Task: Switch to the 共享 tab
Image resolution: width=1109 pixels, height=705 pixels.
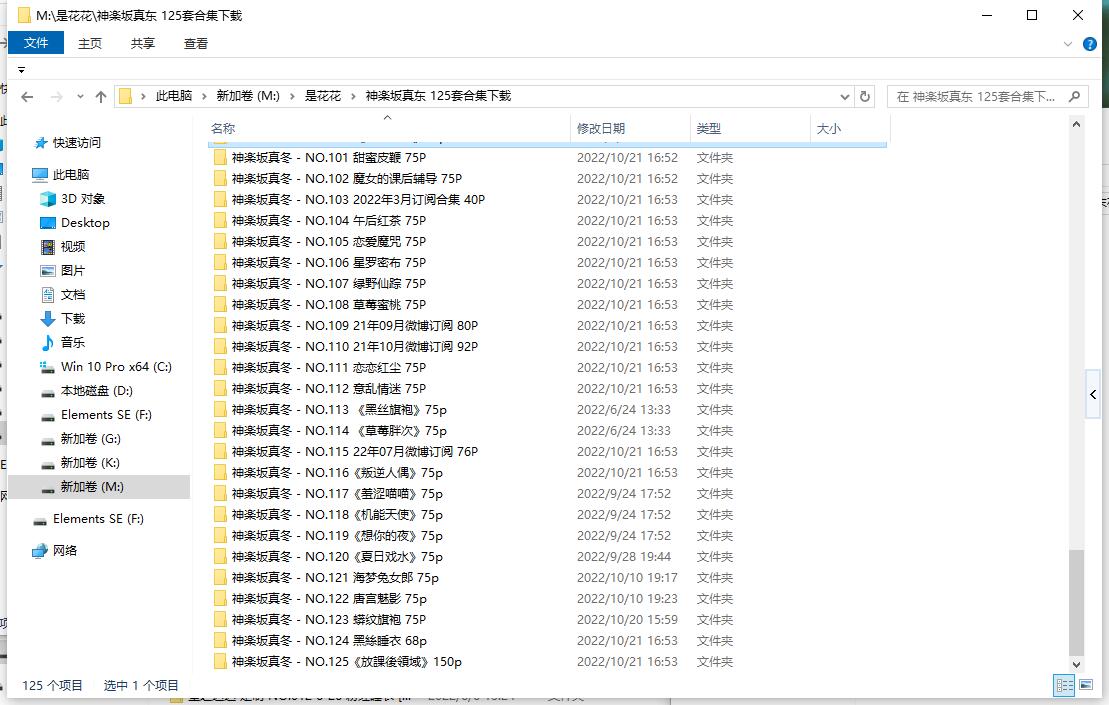Action: tap(142, 43)
